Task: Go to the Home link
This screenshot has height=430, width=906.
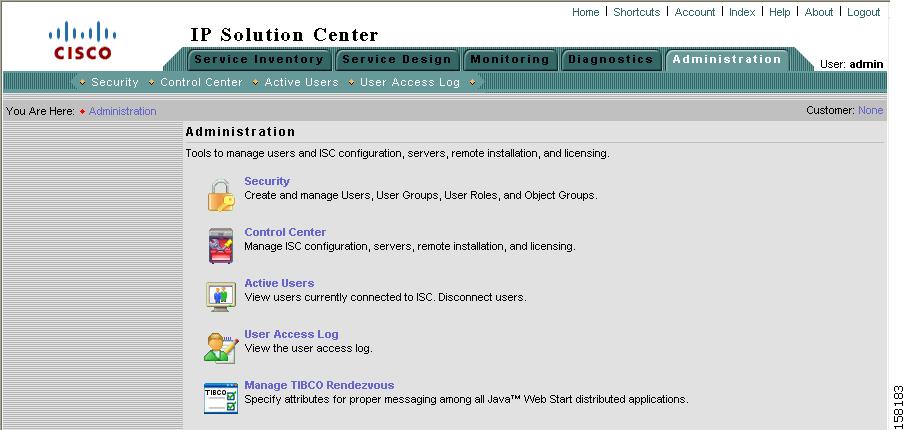Action: click(x=585, y=12)
